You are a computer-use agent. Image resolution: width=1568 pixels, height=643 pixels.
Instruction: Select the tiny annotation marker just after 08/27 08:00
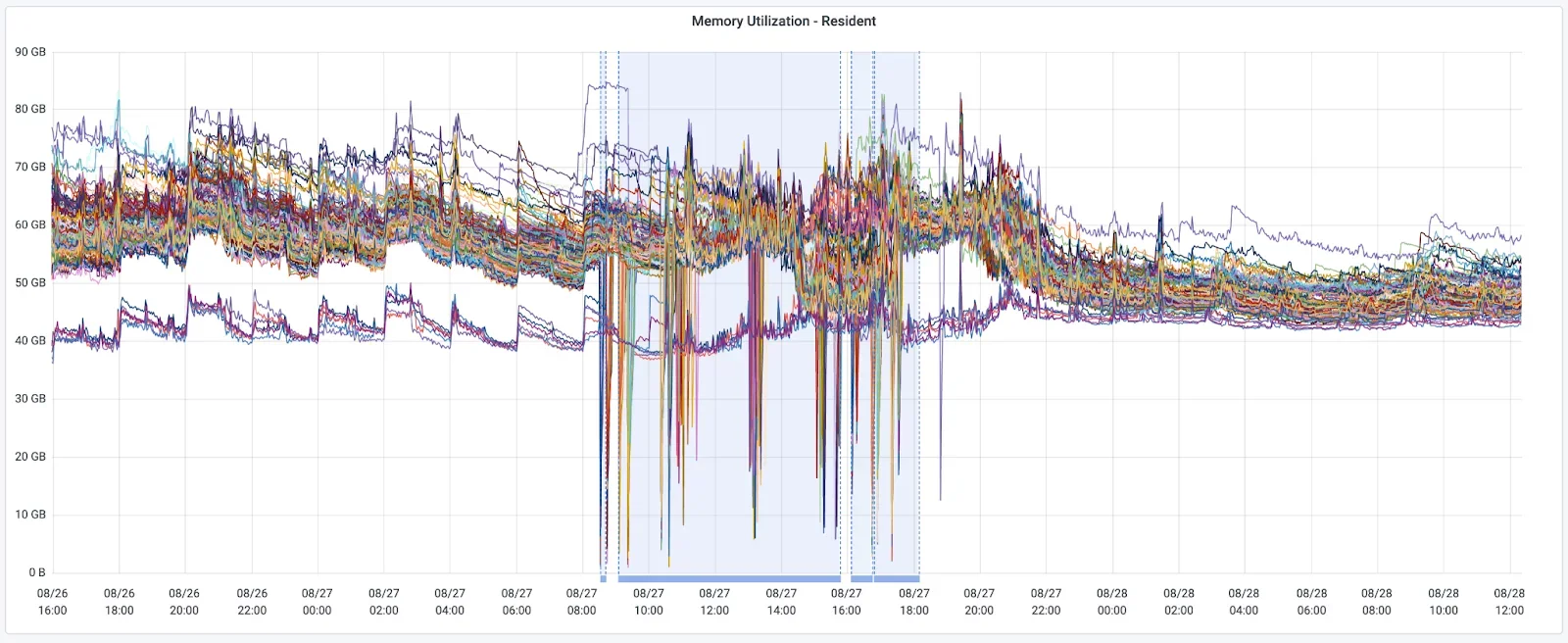pos(604,579)
